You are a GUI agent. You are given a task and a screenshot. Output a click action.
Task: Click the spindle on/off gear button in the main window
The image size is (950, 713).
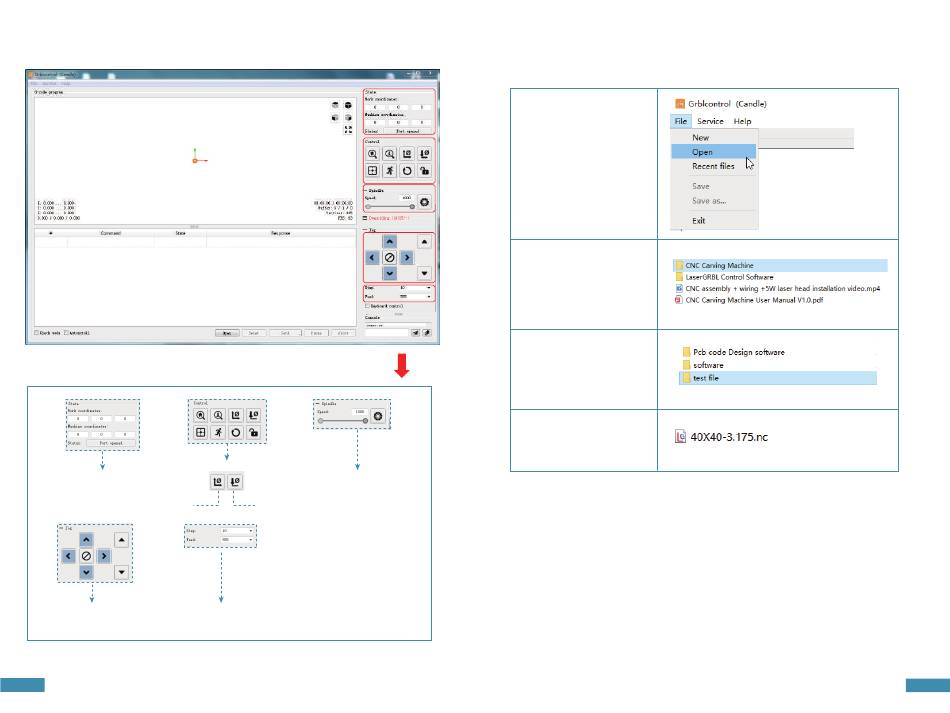424,202
